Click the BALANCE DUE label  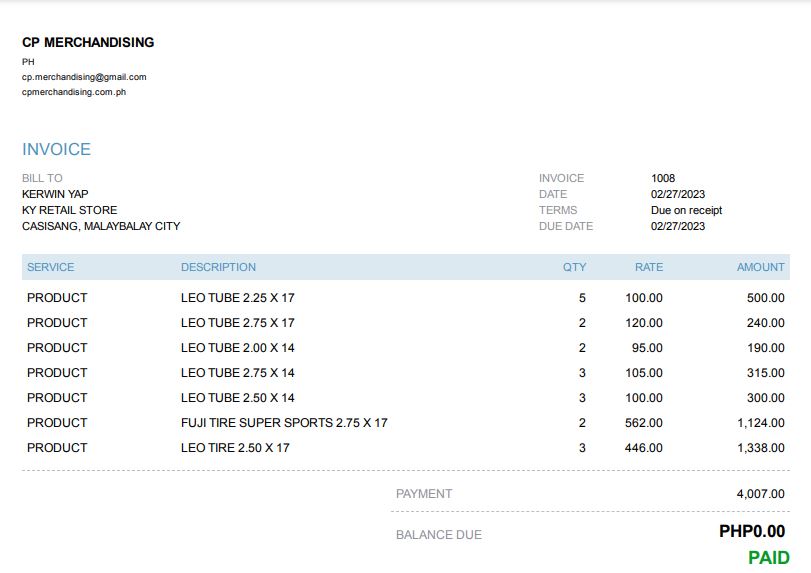(439, 535)
